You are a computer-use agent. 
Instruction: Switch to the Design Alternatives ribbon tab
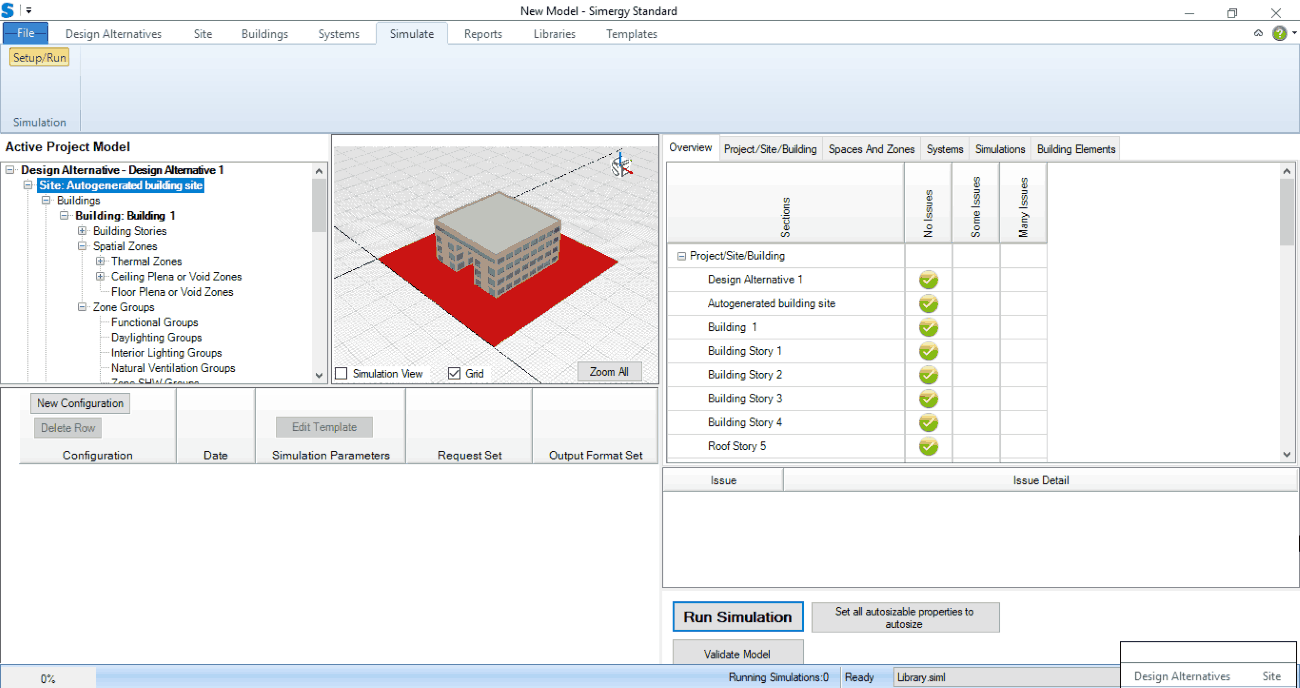click(113, 34)
